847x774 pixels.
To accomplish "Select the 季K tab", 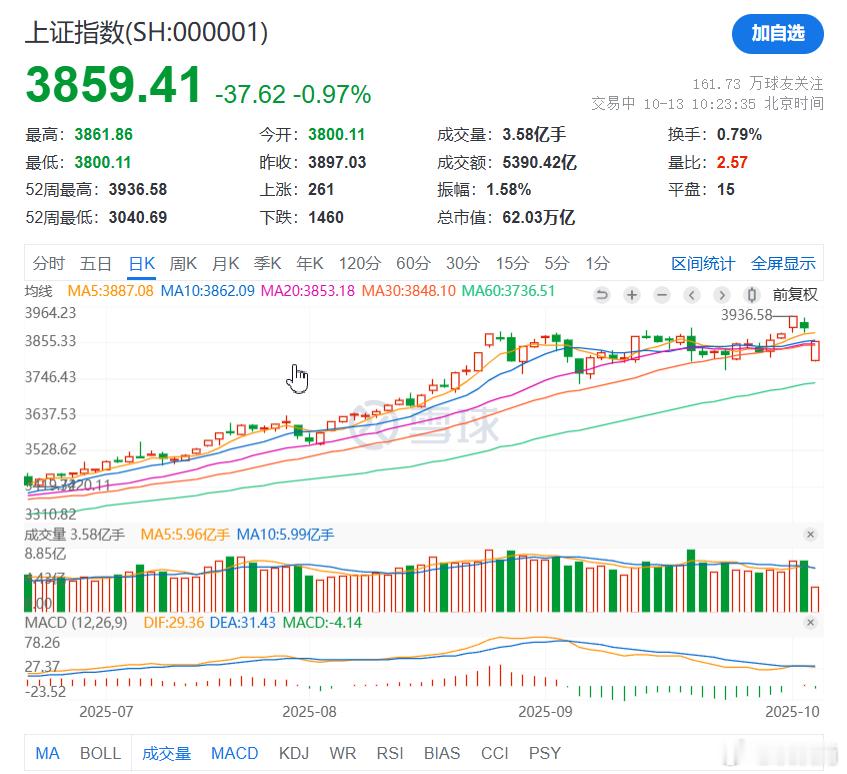I will click(x=267, y=264).
